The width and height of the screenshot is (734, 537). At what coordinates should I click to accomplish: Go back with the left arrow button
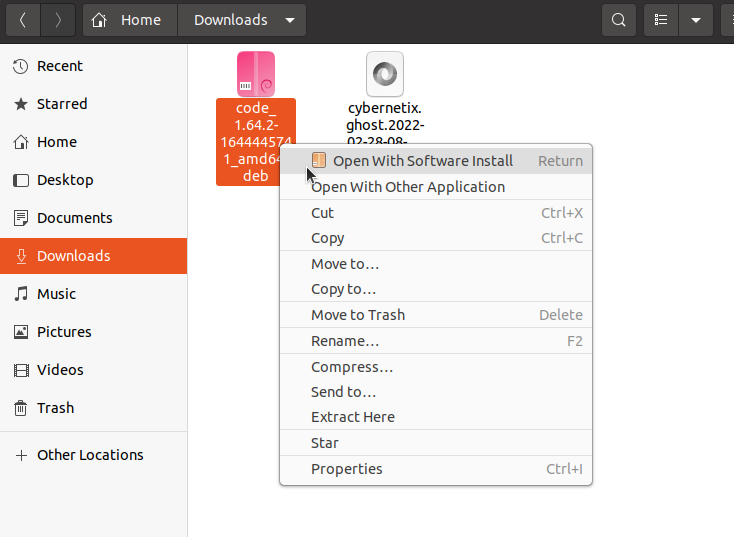coord(22,20)
